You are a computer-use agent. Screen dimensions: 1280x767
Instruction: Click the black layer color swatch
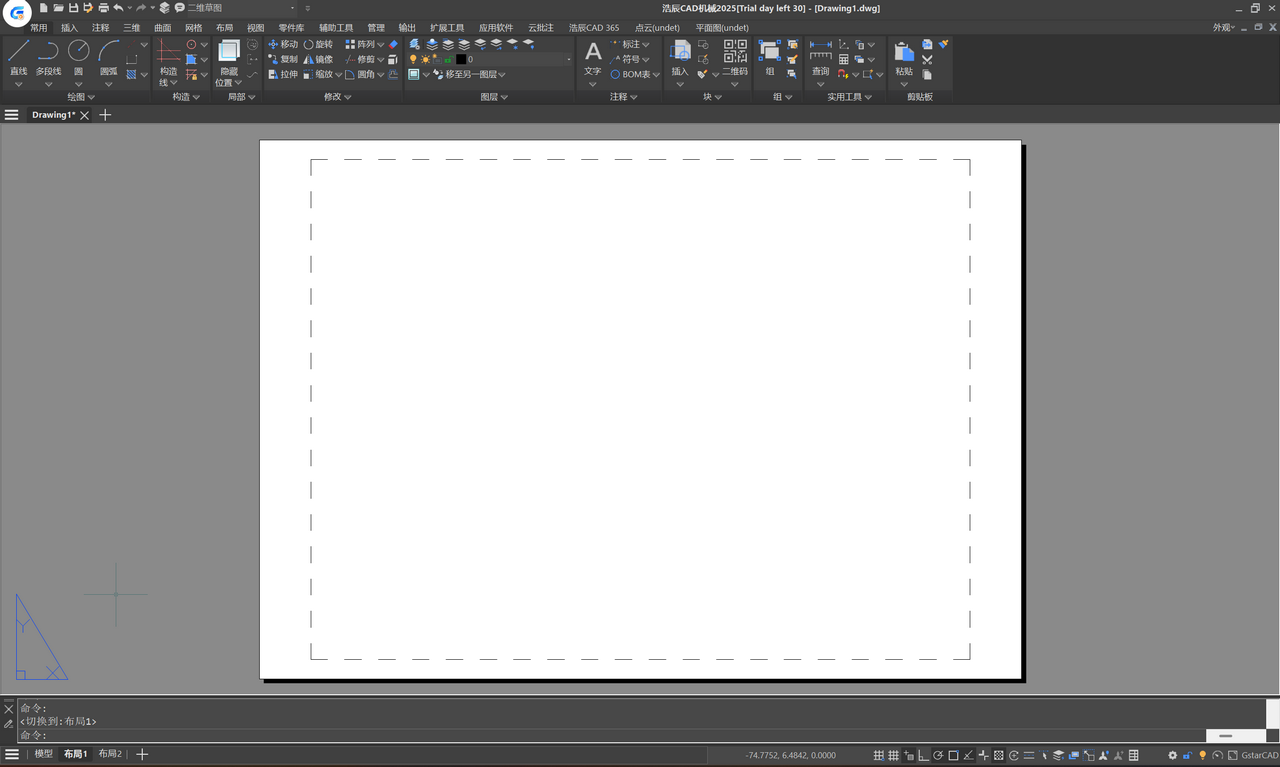(x=461, y=59)
